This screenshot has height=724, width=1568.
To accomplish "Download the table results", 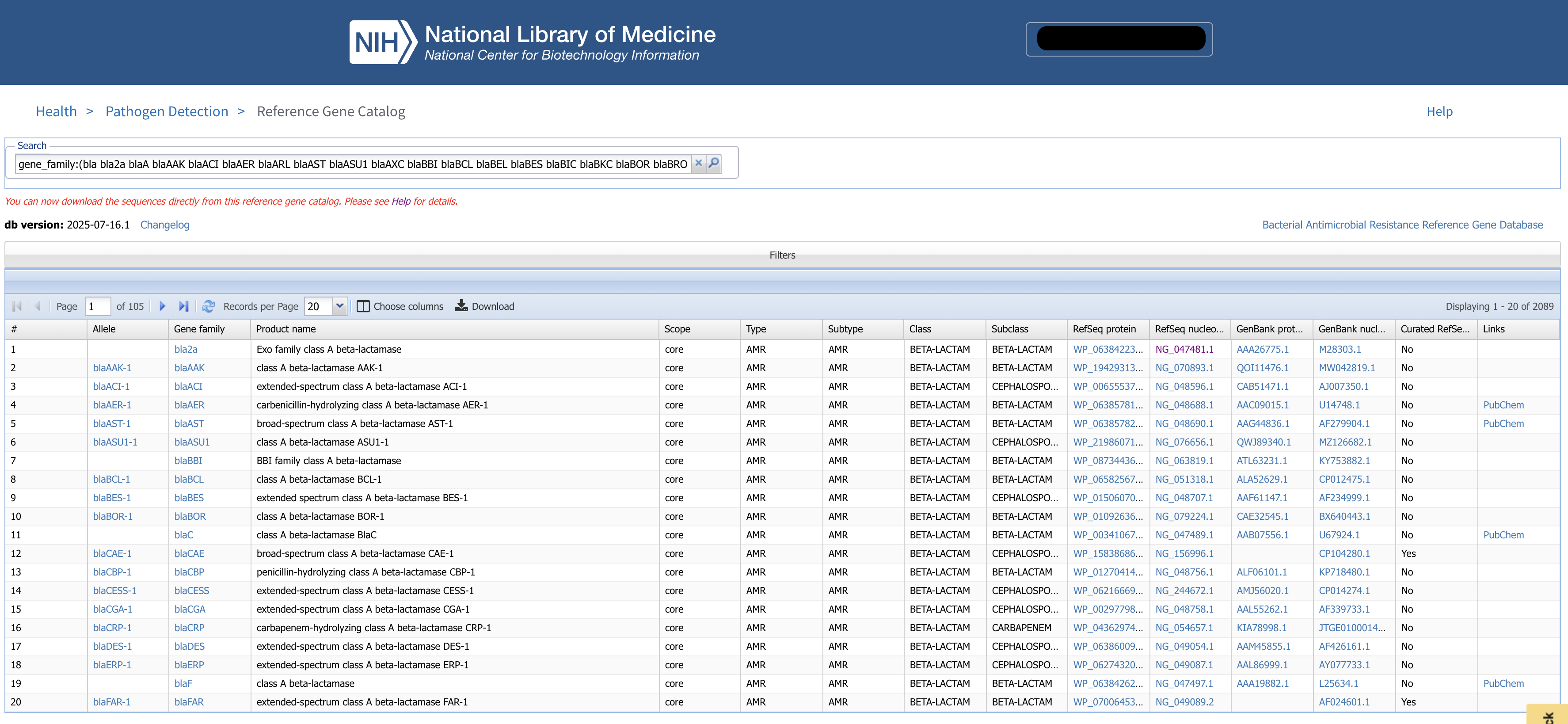I will (484, 306).
